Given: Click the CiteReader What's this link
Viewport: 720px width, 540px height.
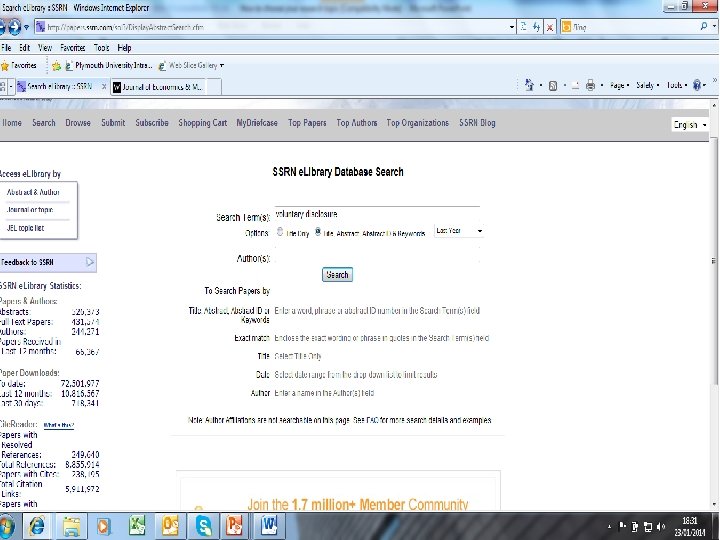Looking at the screenshot, I should click(58, 425).
